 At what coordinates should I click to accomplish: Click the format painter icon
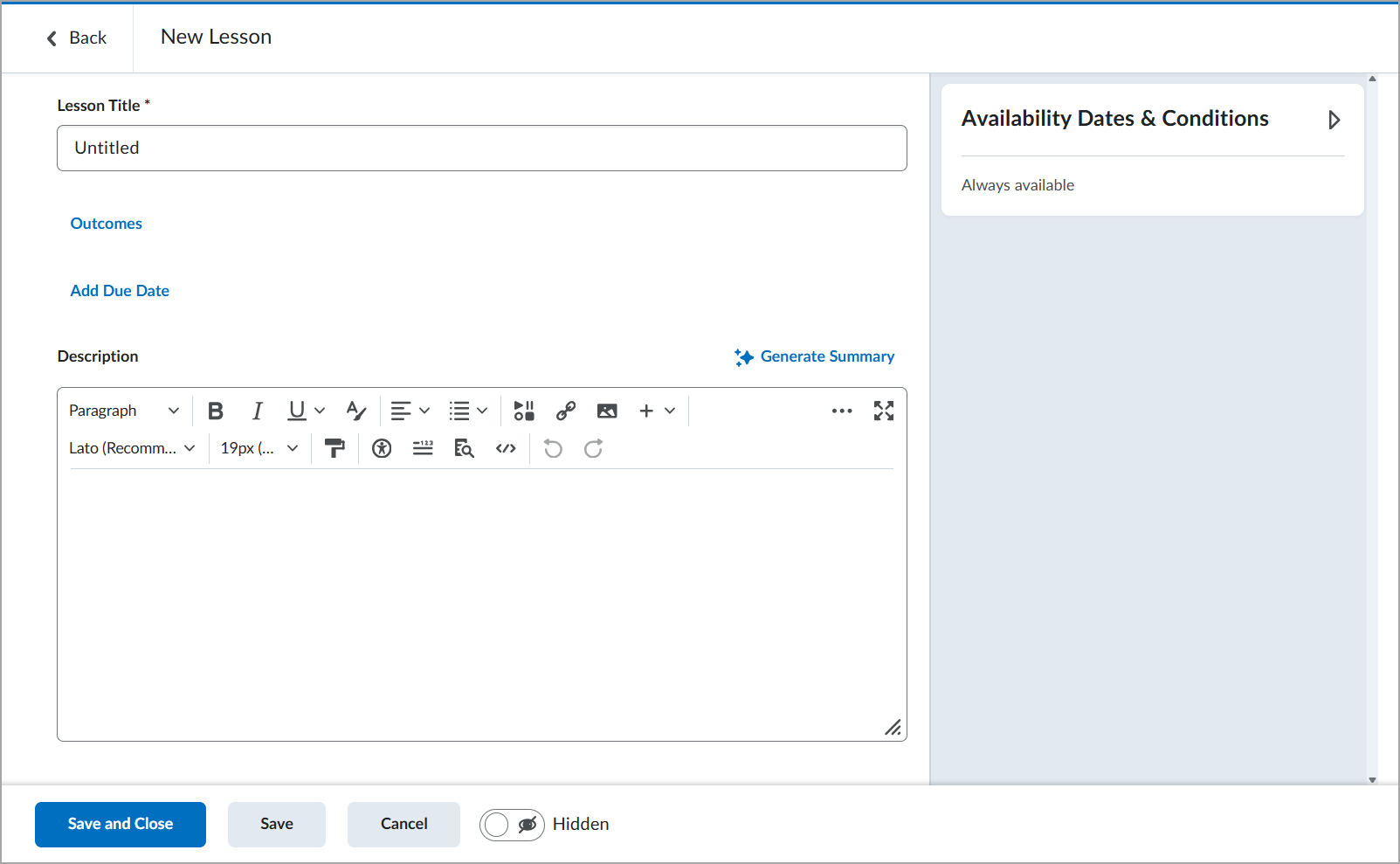[x=334, y=448]
